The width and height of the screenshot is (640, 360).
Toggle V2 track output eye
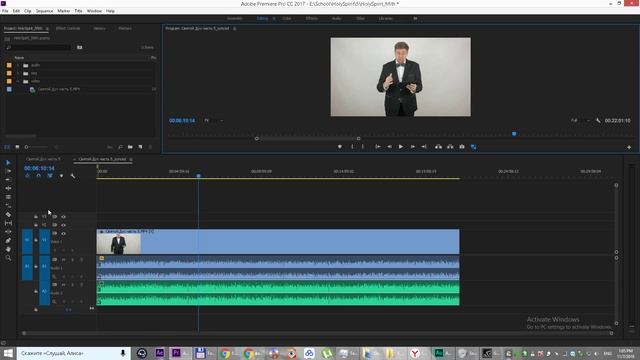click(x=63, y=225)
